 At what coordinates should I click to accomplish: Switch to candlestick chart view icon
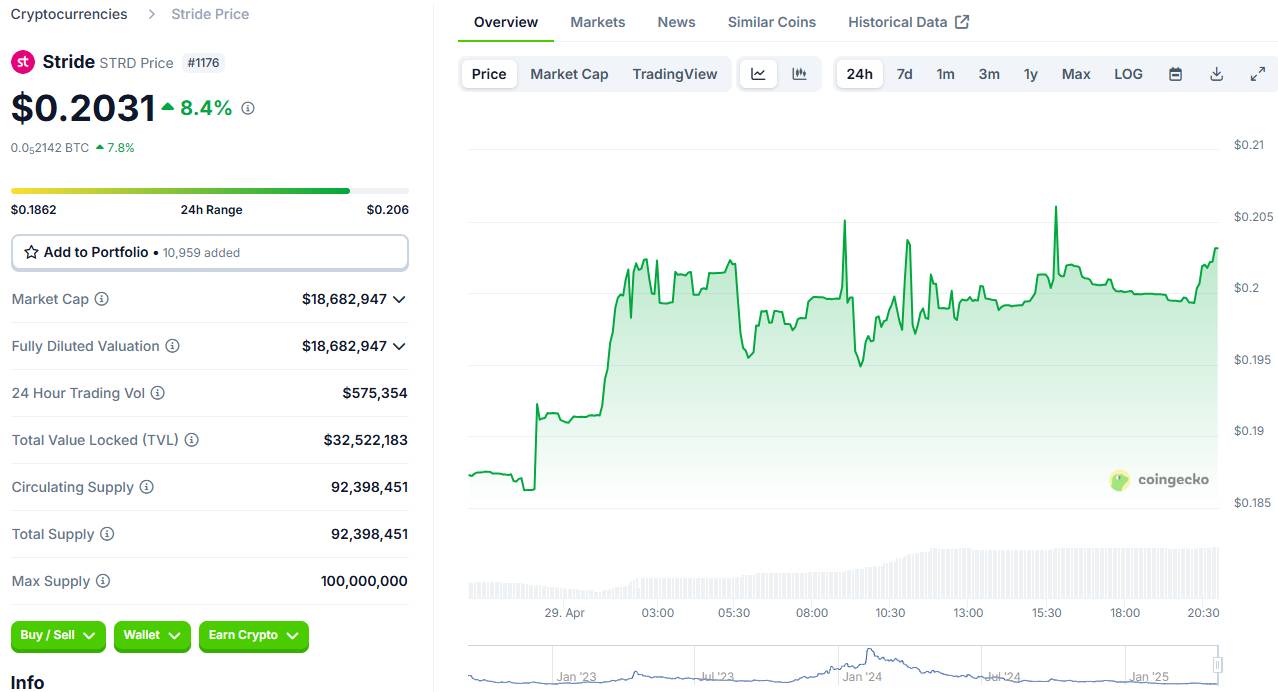pyautogui.click(x=799, y=74)
